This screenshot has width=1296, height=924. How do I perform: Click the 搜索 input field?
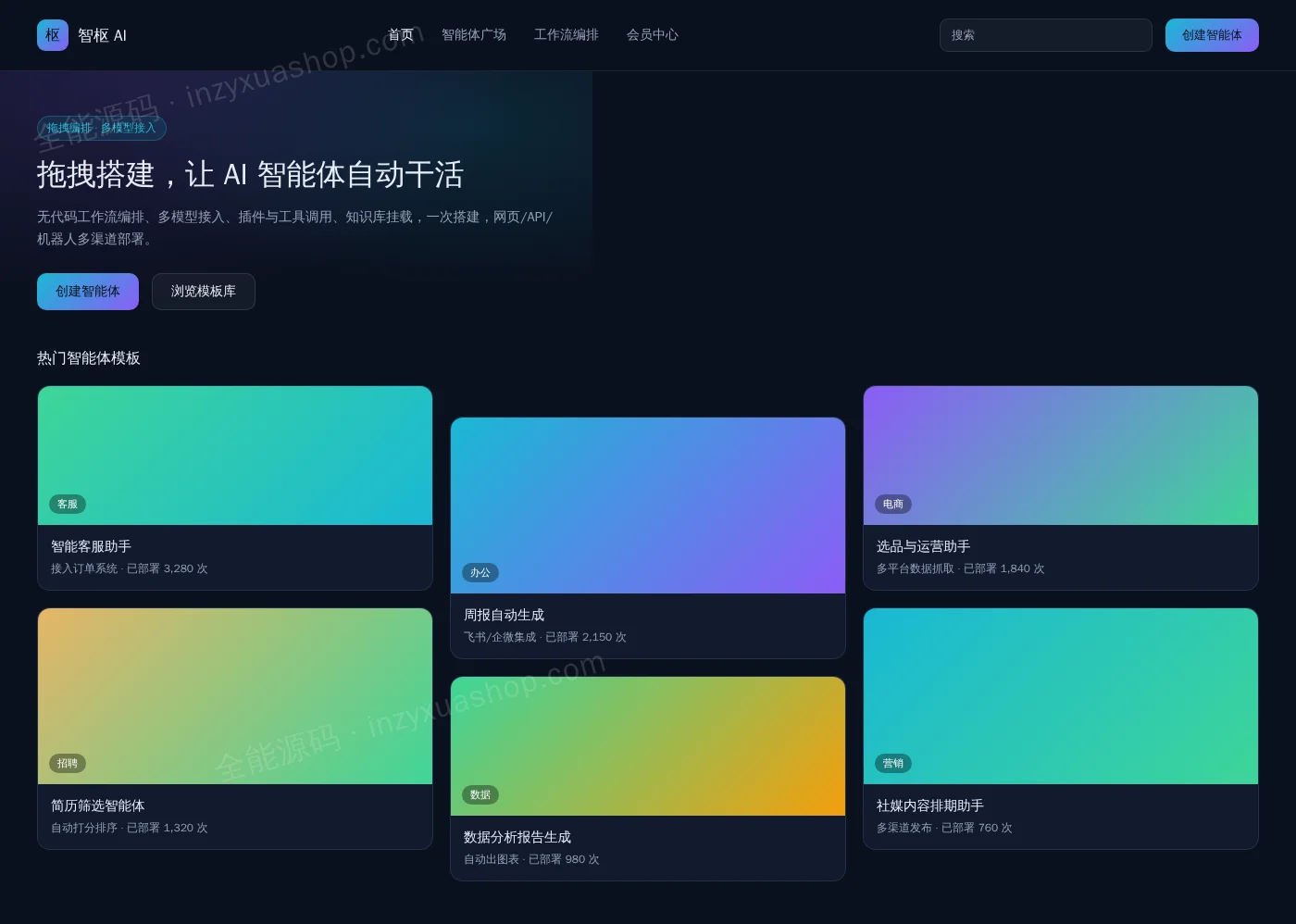[x=1046, y=35]
